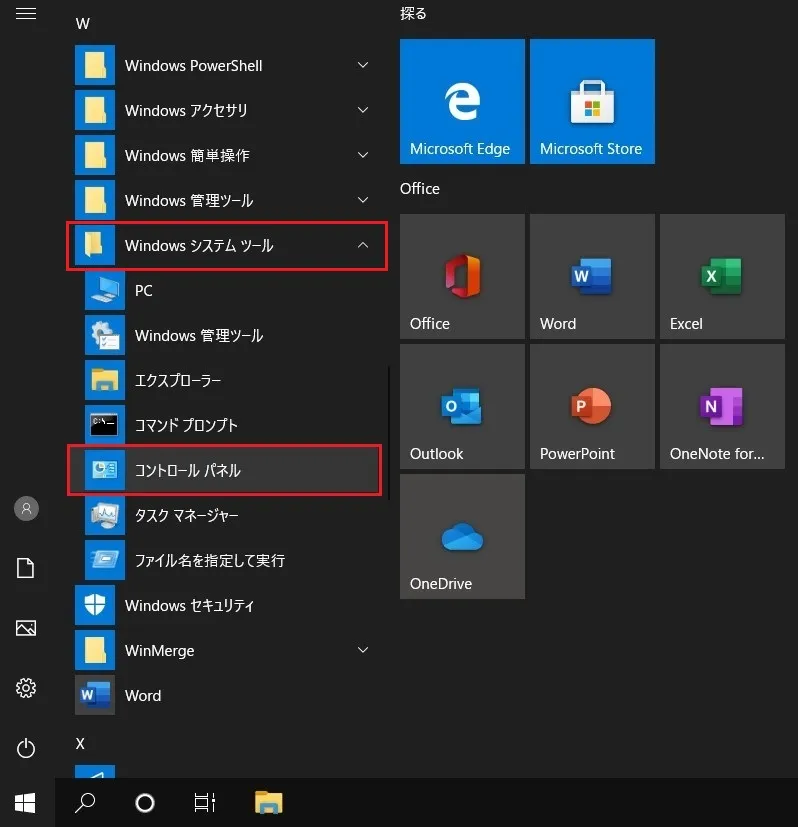Expand the Windows PowerShell folder chevron

(x=363, y=65)
